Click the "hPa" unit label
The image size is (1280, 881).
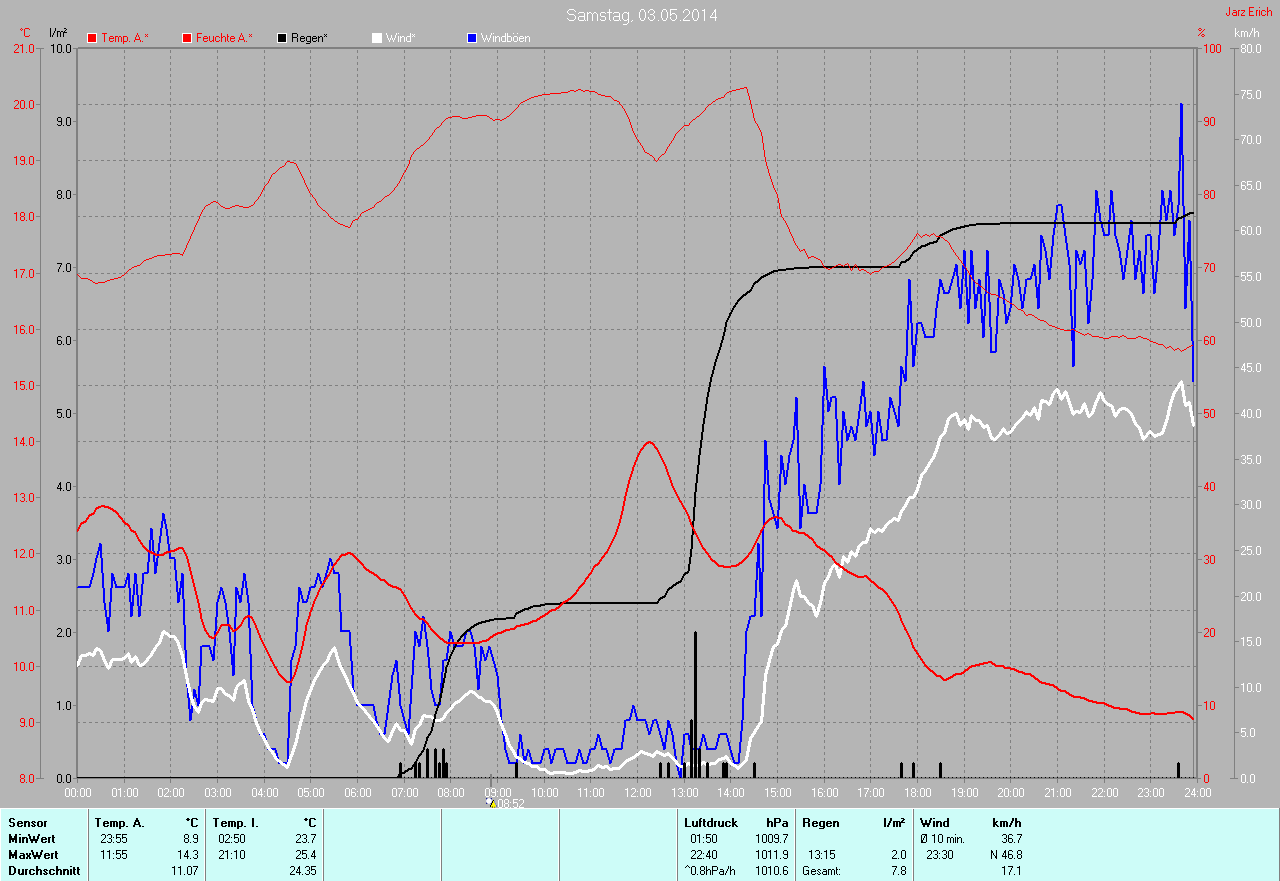(778, 823)
